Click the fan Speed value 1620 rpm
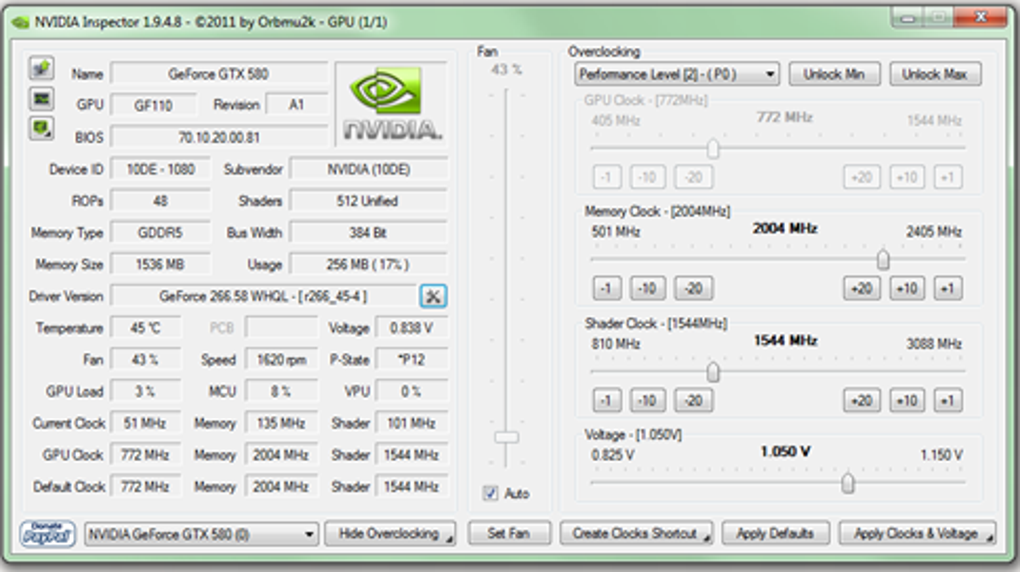 pyautogui.click(x=281, y=360)
